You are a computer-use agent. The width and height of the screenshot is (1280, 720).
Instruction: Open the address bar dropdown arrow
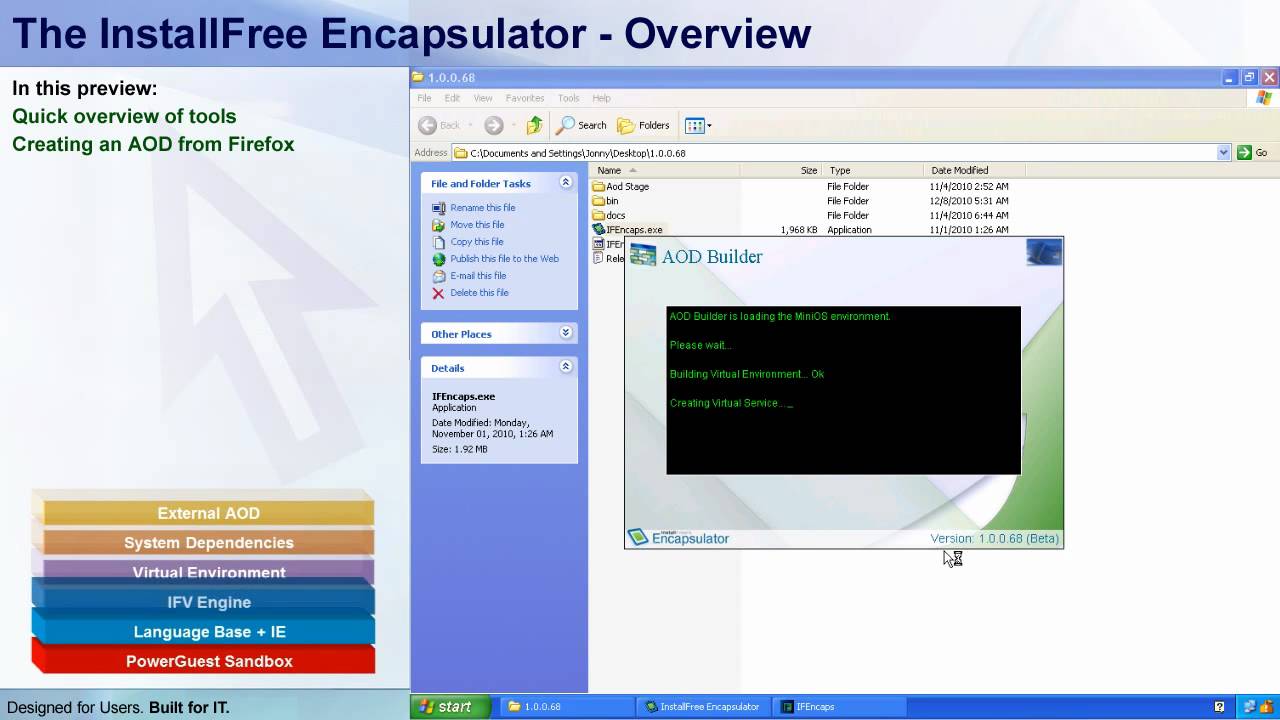(1223, 153)
